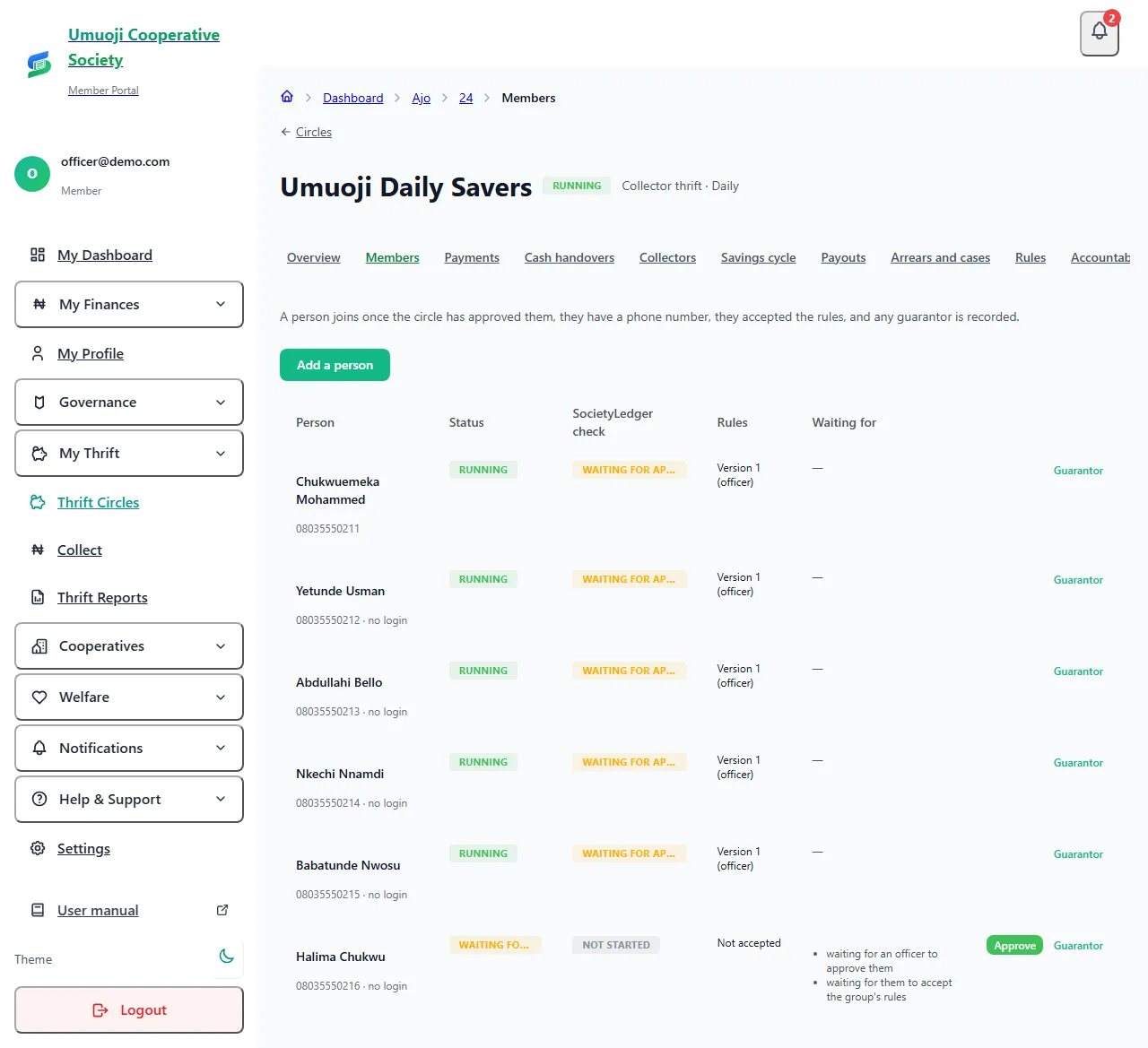Expand the My Finances menu

[x=129, y=305]
